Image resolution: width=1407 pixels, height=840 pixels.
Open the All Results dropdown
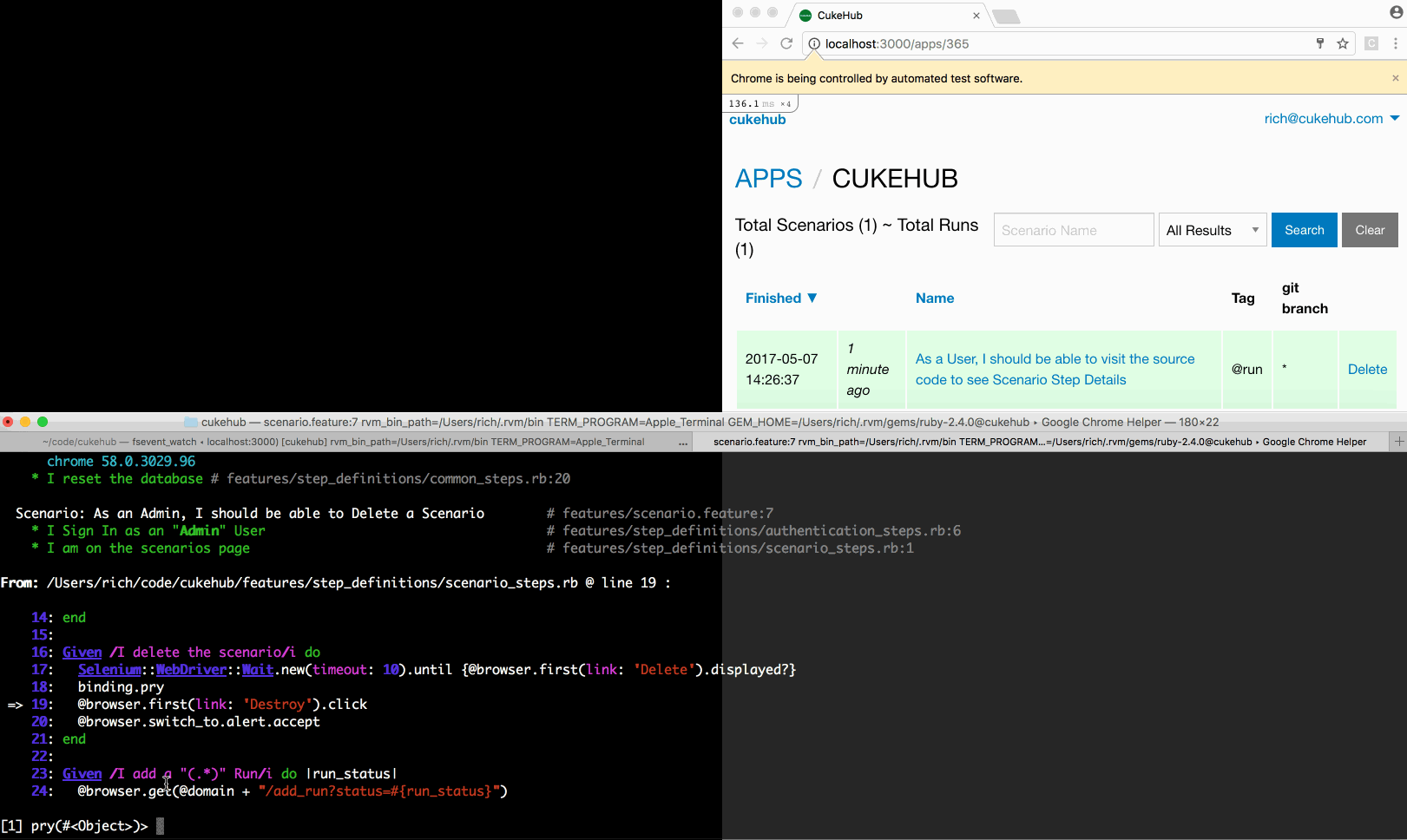point(1212,229)
